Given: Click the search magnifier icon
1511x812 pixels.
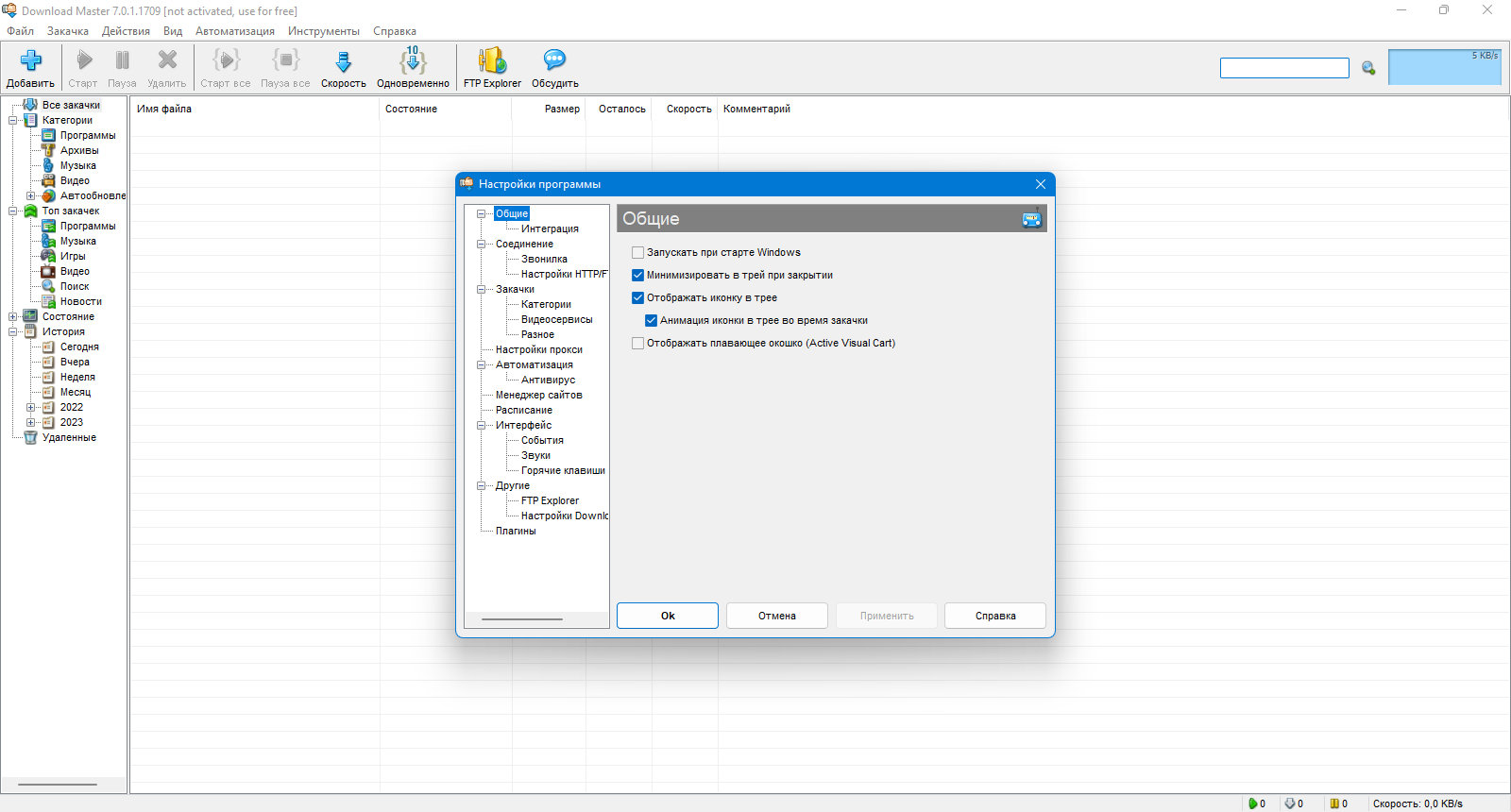Looking at the screenshot, I should pyautogui.click(x=1368, y=68).
